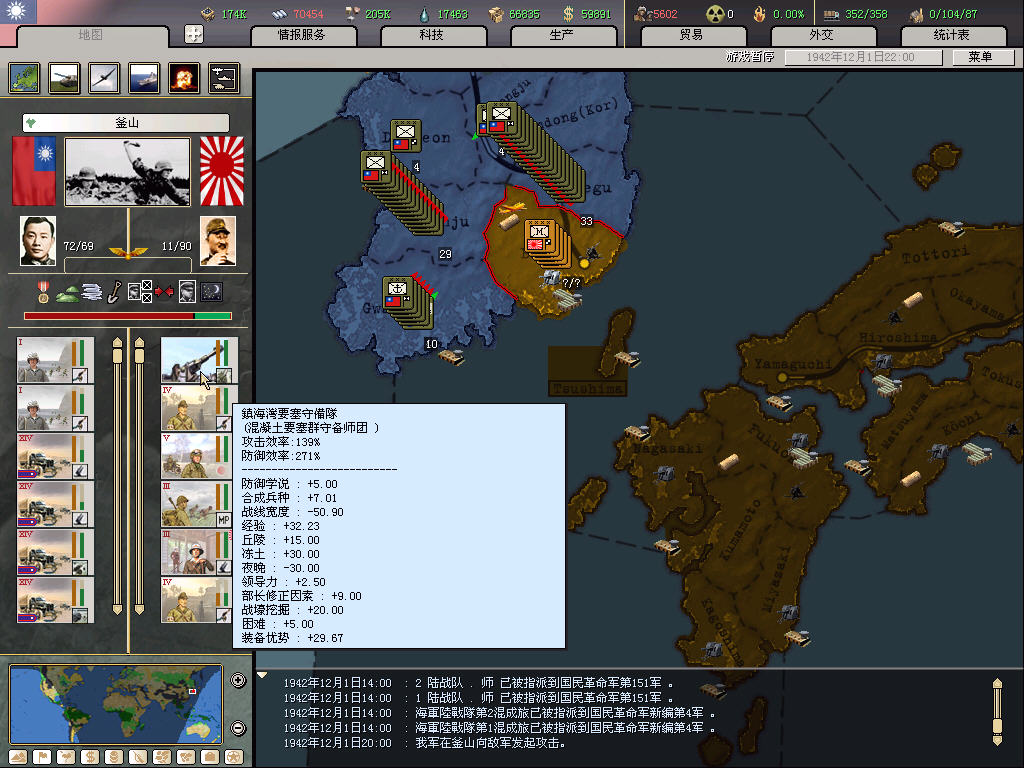The height and width of the screenshot is (768, 1024).
Task: Open the 科技 technology tab
Action: click(432, 35)
